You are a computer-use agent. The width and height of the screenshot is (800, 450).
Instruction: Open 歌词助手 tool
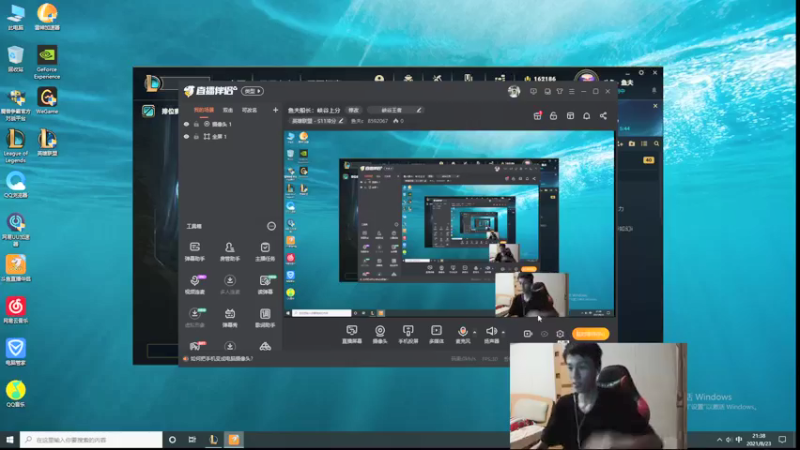[x=265, y=317]
